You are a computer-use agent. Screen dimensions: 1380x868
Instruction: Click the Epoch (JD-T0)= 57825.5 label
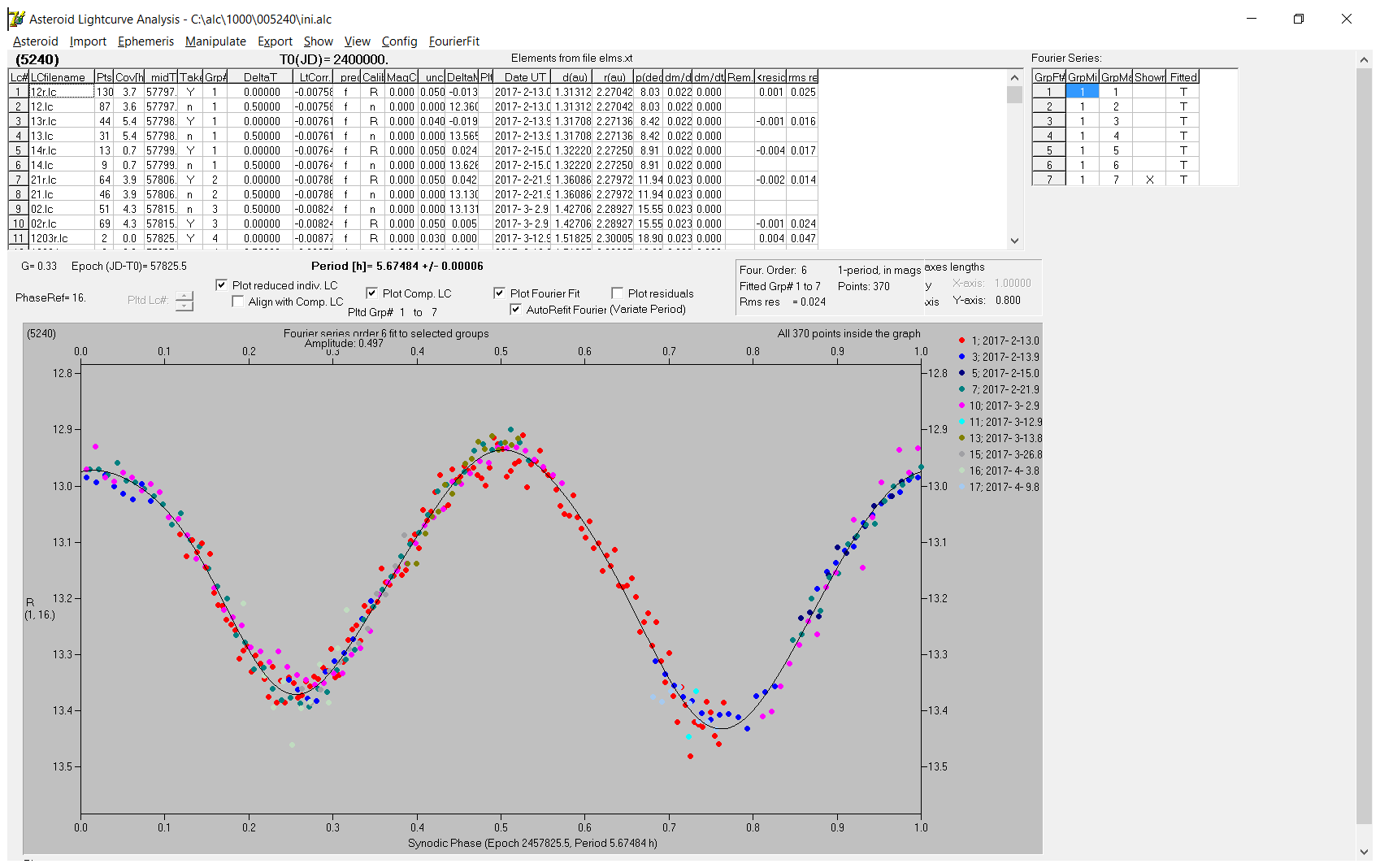pos(128,266)
